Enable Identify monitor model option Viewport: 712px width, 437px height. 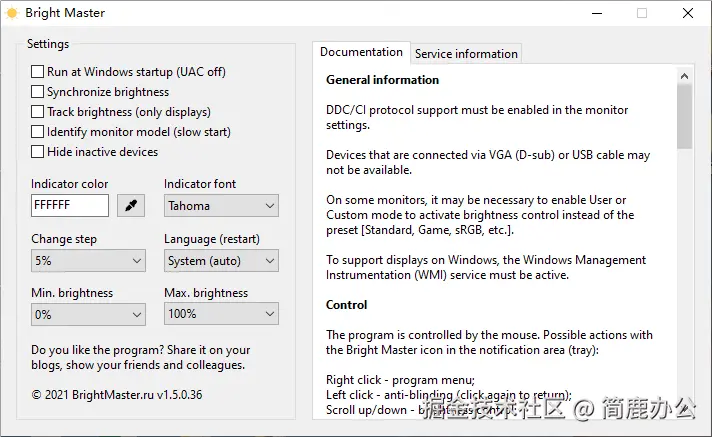(38, 132)
